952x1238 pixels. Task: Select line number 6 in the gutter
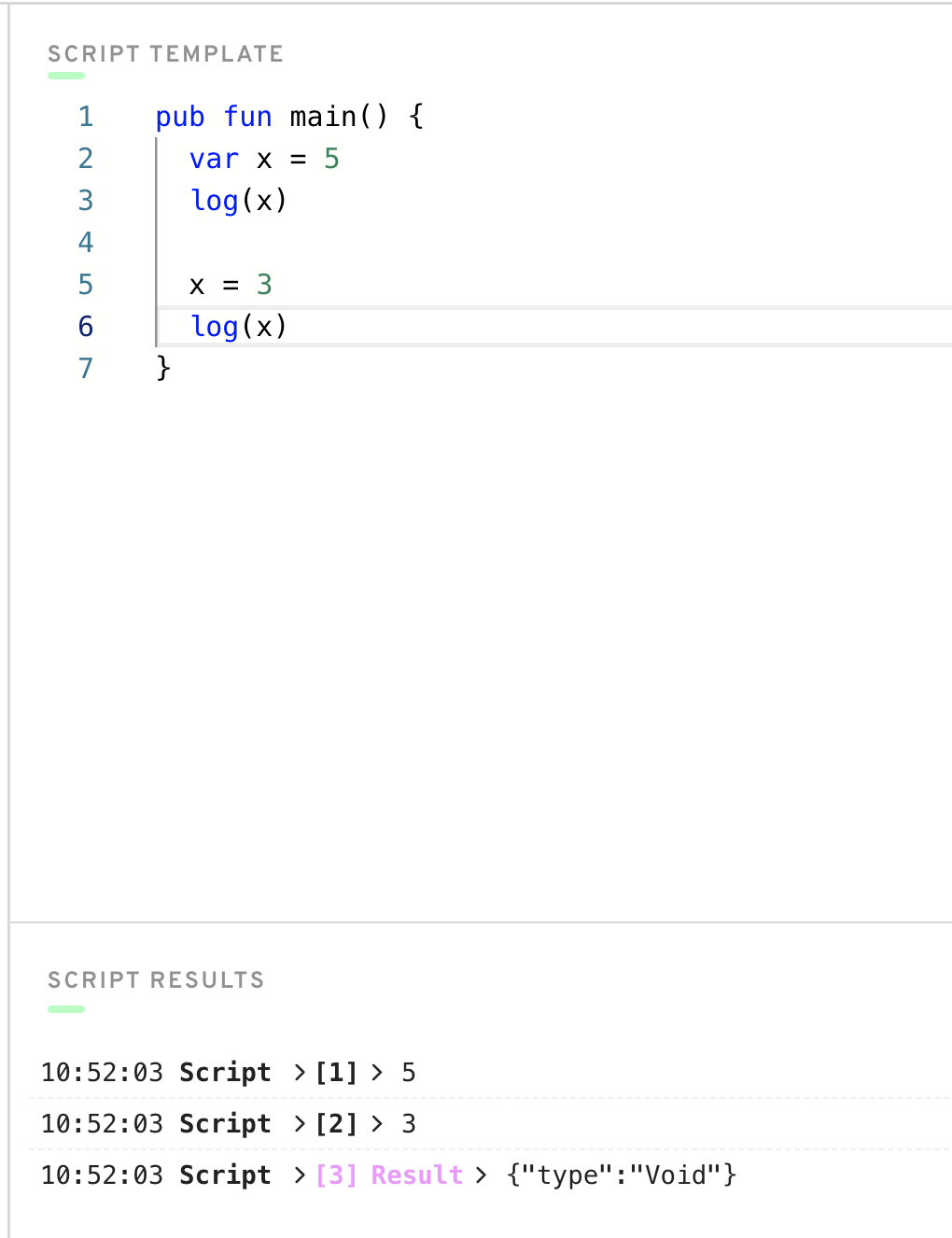[86, 327]
